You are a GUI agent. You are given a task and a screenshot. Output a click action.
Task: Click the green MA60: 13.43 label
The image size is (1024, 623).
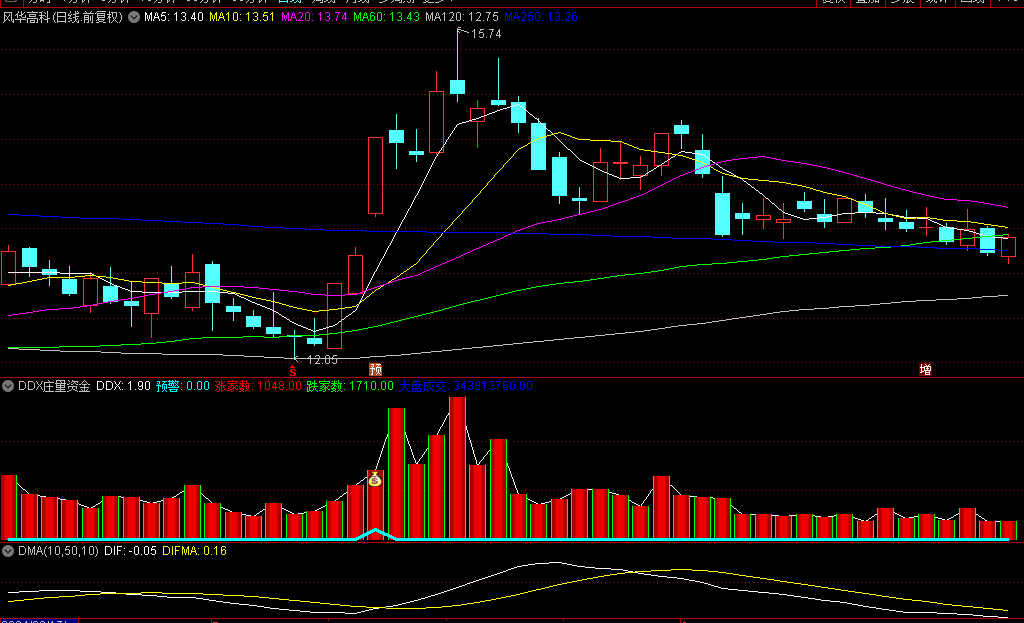coord(386,17)
